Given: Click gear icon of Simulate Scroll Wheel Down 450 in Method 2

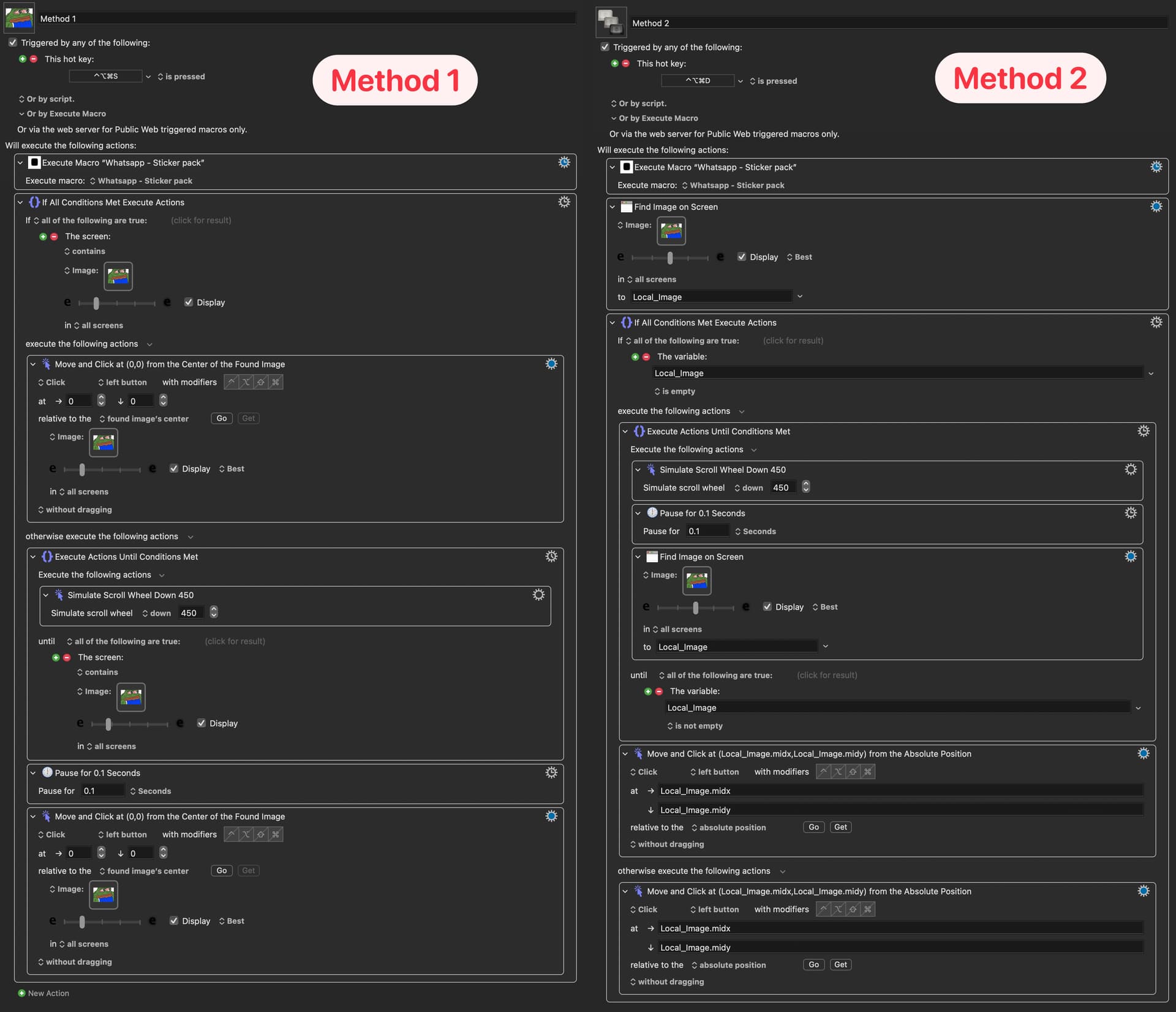Looking at the screenshot, I should click(x=1130, y=469).
